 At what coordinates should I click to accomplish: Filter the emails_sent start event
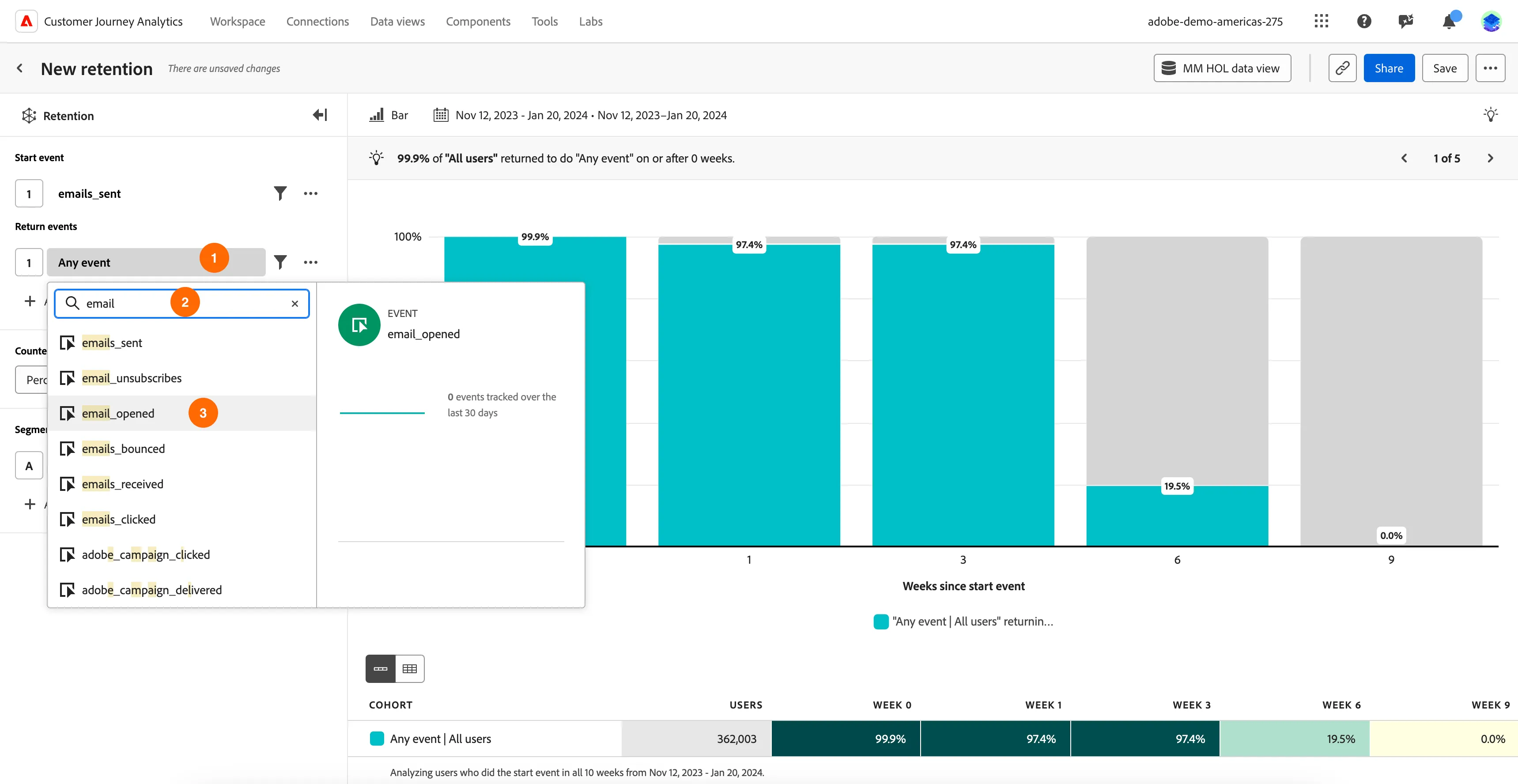(280, 193)
